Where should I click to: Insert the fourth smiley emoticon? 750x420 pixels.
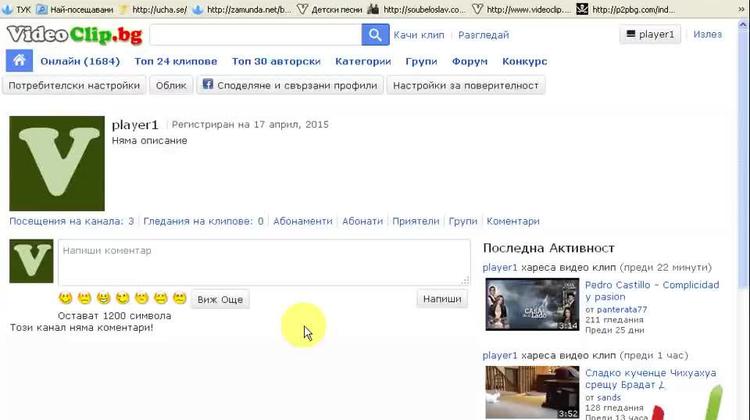pos(122,298)
